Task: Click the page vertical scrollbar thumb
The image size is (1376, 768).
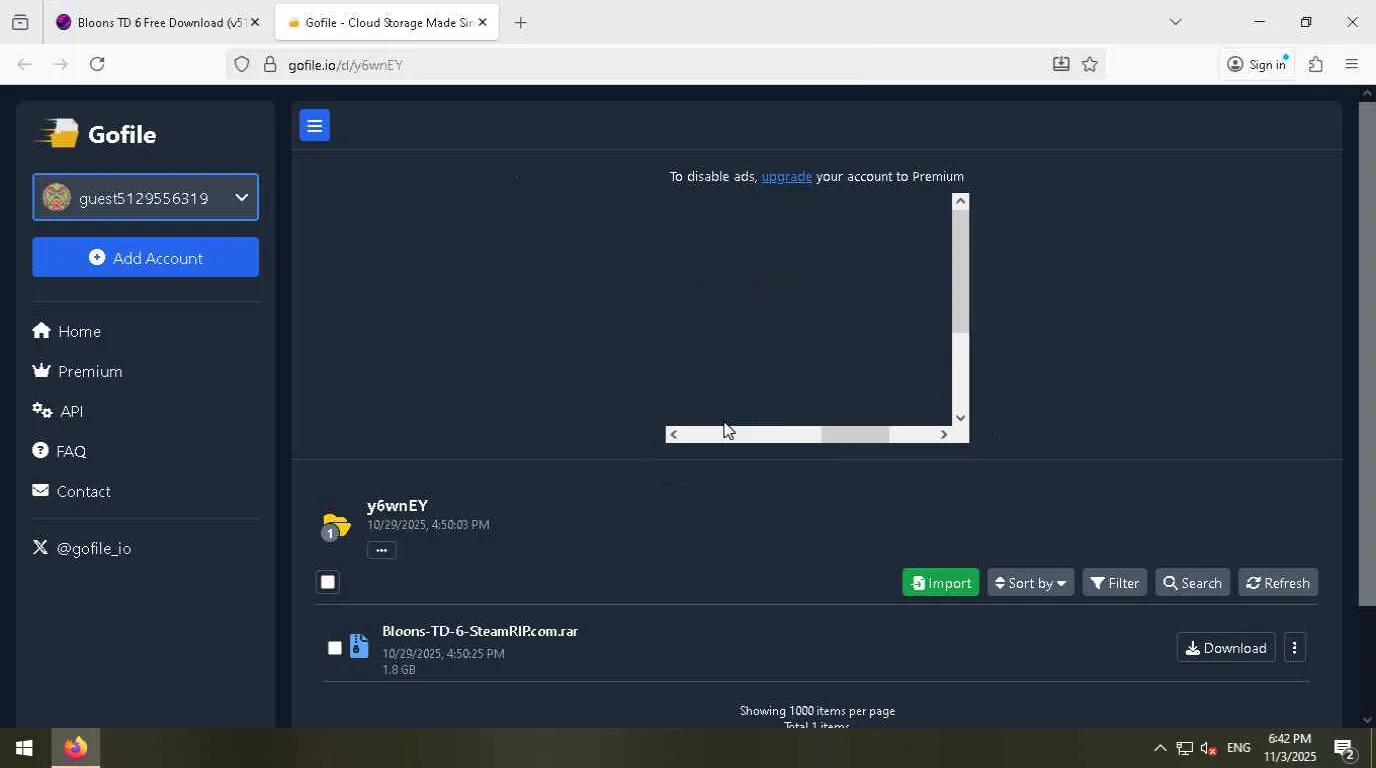Action: [x=1367, y=353]
